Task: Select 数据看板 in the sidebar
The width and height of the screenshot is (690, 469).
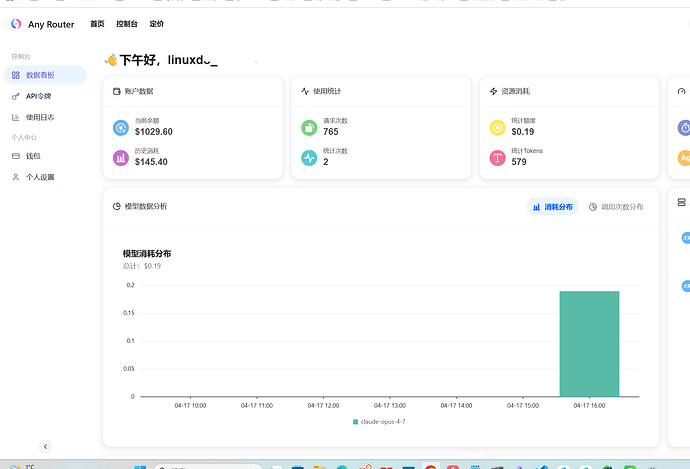Action: click(45, 75)
